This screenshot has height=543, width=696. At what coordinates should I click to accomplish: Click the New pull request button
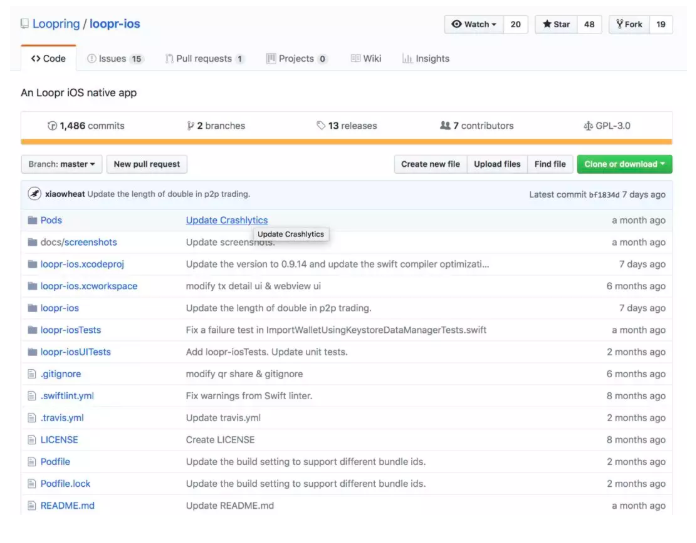click(147, 164)
